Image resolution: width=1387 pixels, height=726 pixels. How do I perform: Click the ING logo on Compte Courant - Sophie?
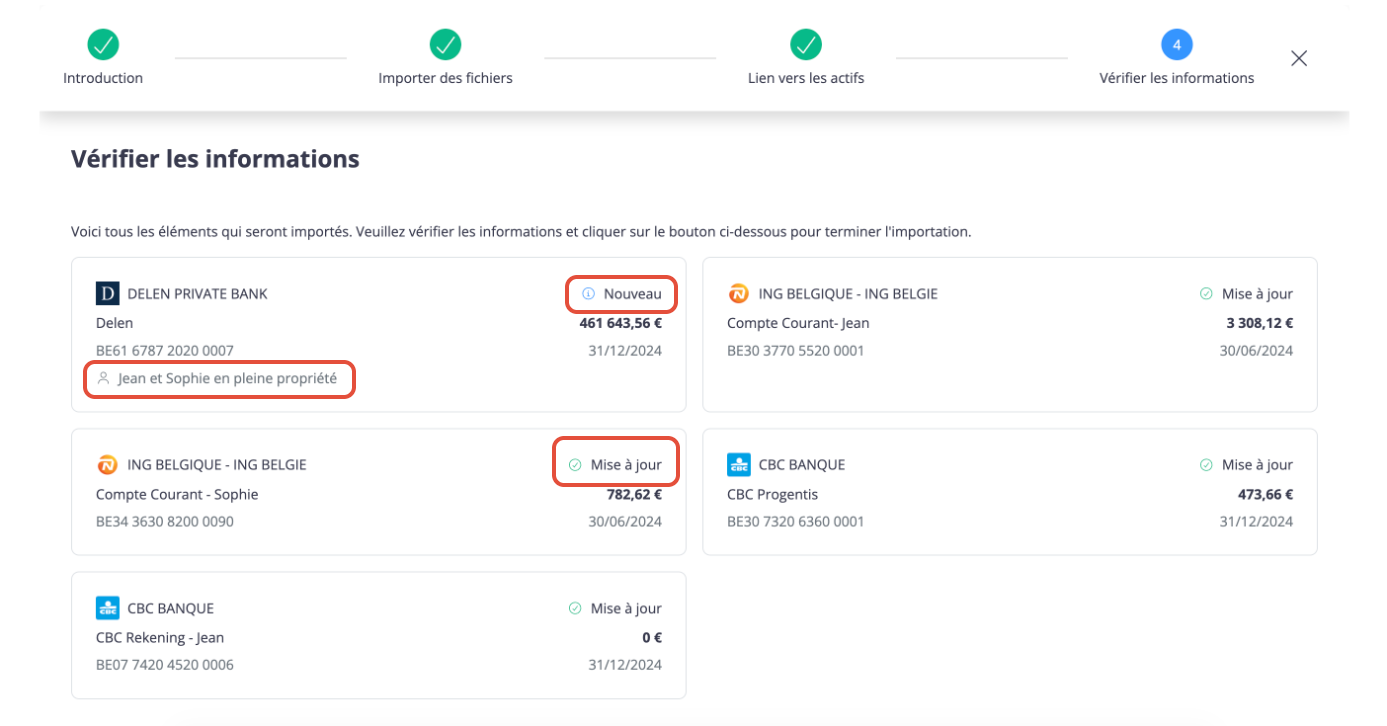pos(107,465)
